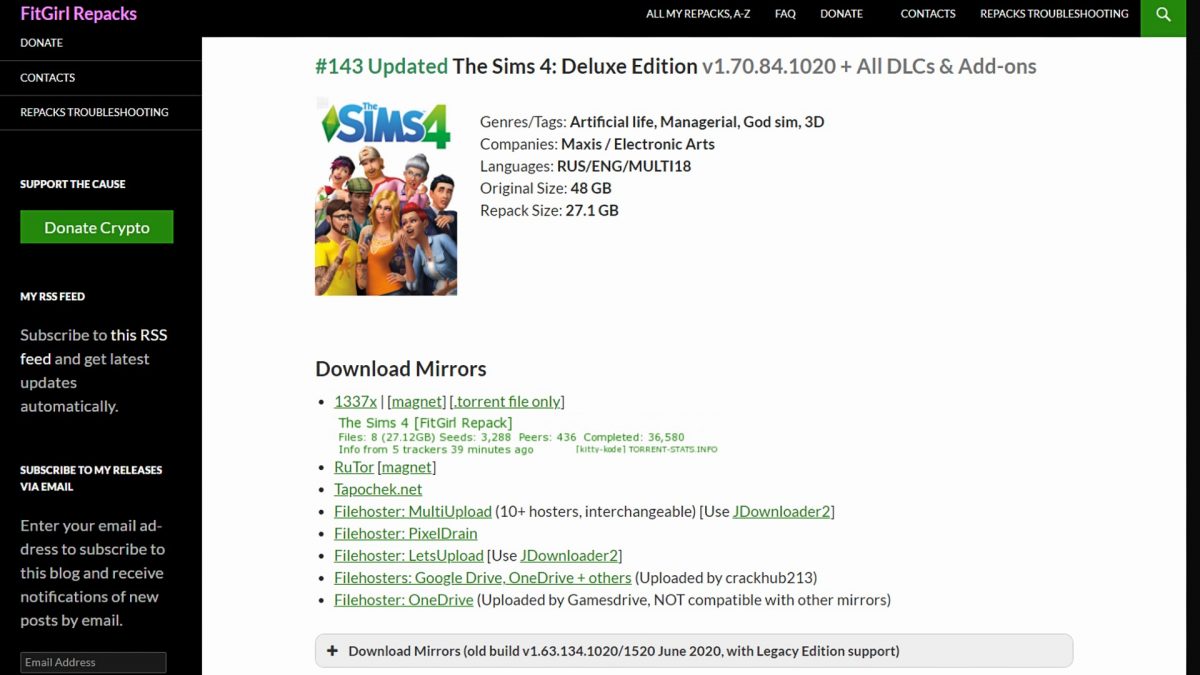Viewport: 1200px width, 675px height.
Task: Select Filehoster: MultiUpload link
Action: 413,511
